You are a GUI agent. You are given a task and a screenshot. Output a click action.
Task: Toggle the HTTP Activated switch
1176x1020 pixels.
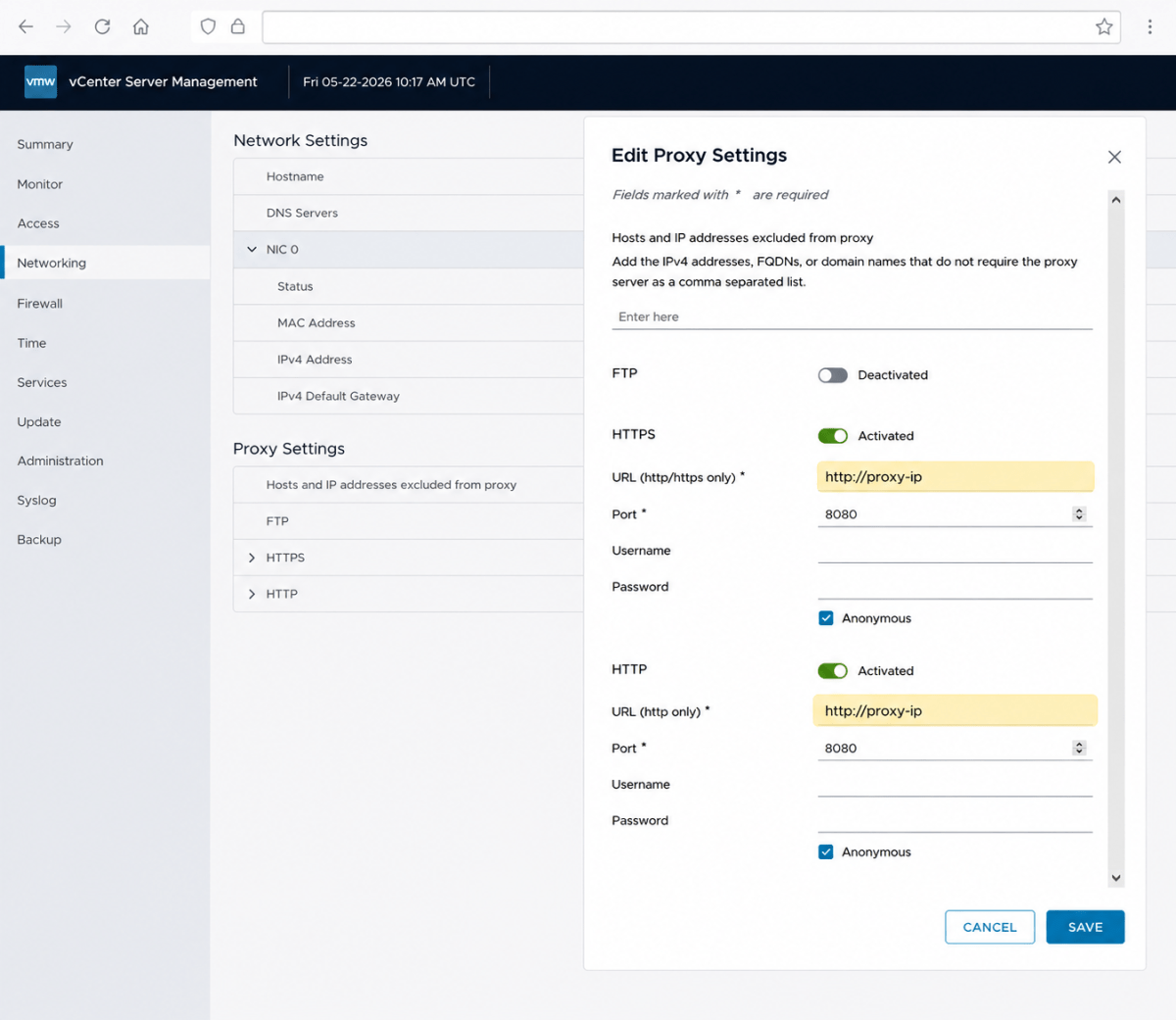coord(833,671)
